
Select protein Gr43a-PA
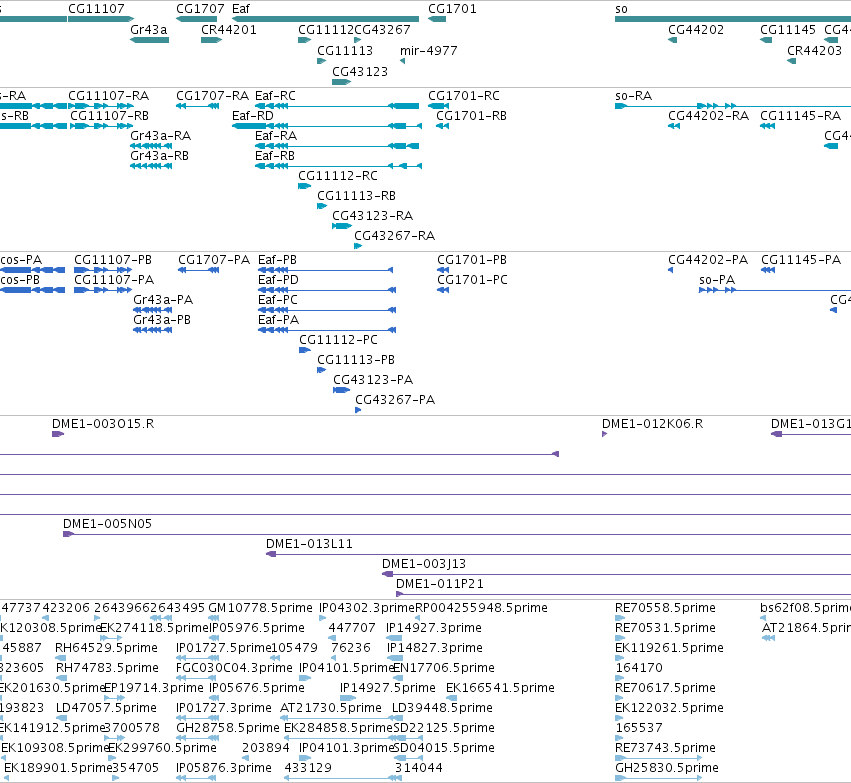[x=163, y=300]
